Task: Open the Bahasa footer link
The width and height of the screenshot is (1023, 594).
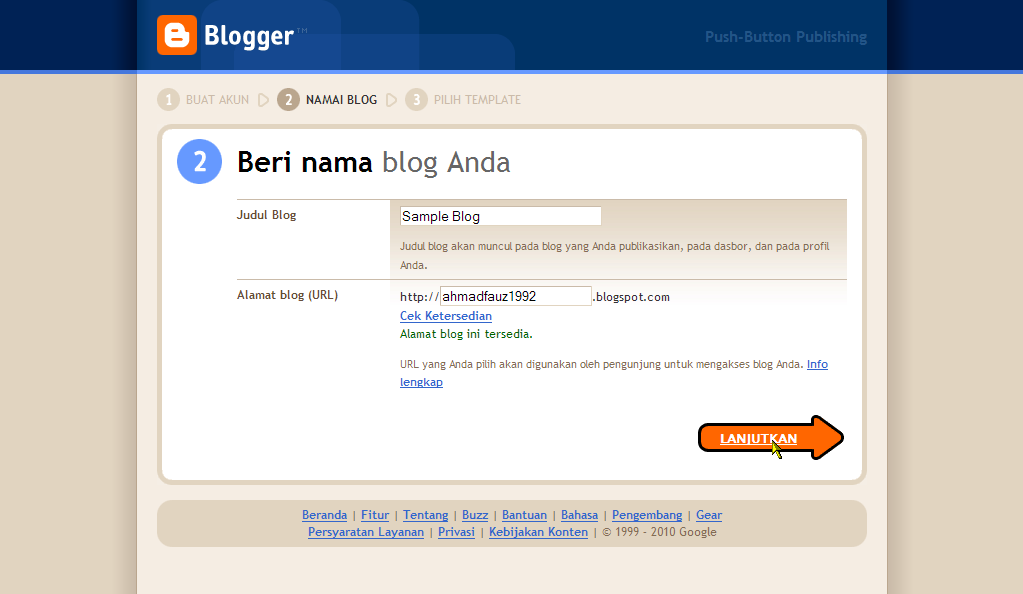Action: pyautogui.click(x=579, y=515)
